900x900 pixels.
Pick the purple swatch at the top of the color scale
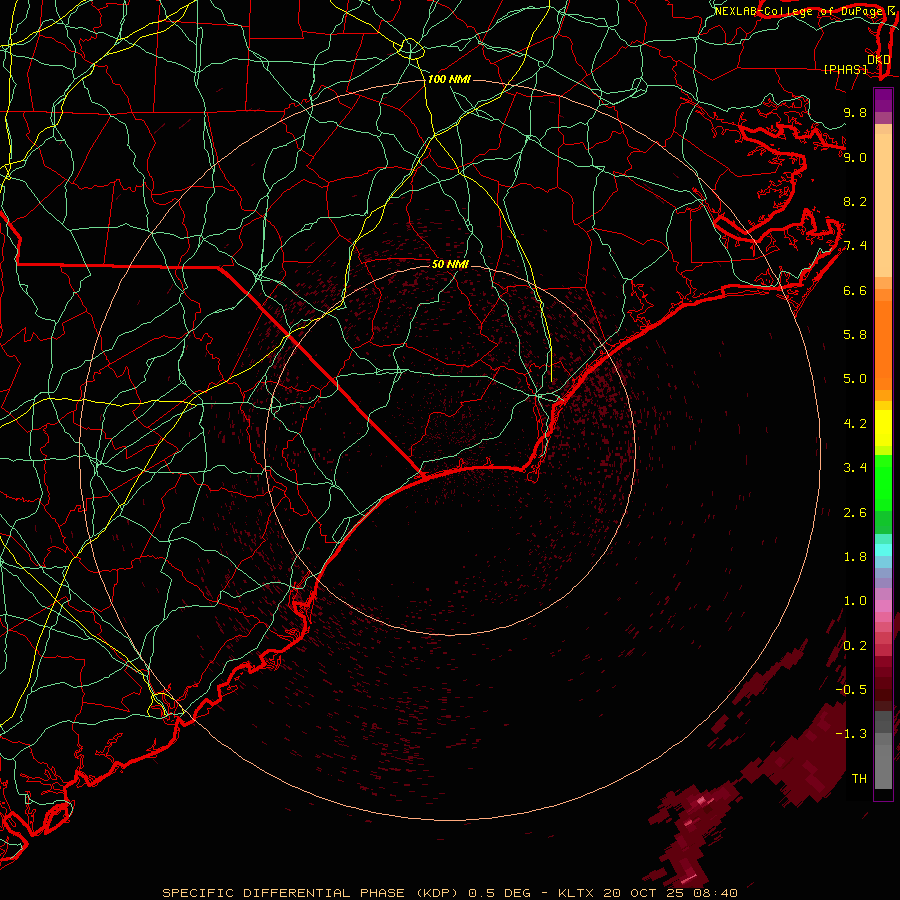883,101
